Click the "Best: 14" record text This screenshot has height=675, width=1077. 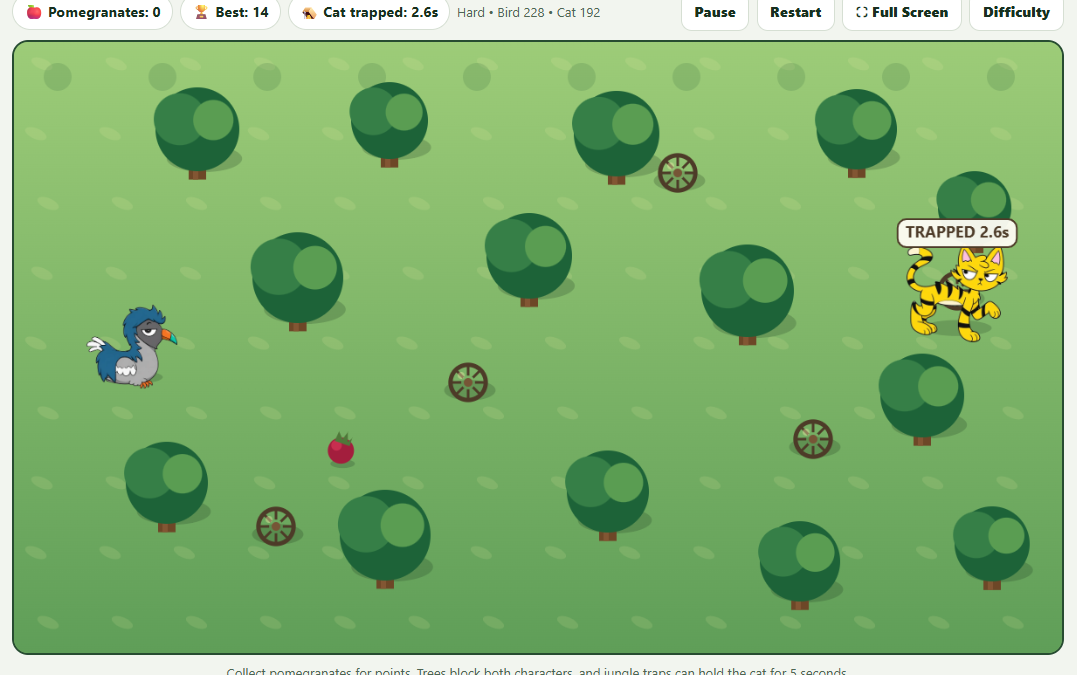pyautogui.click(x=242, y=12)
